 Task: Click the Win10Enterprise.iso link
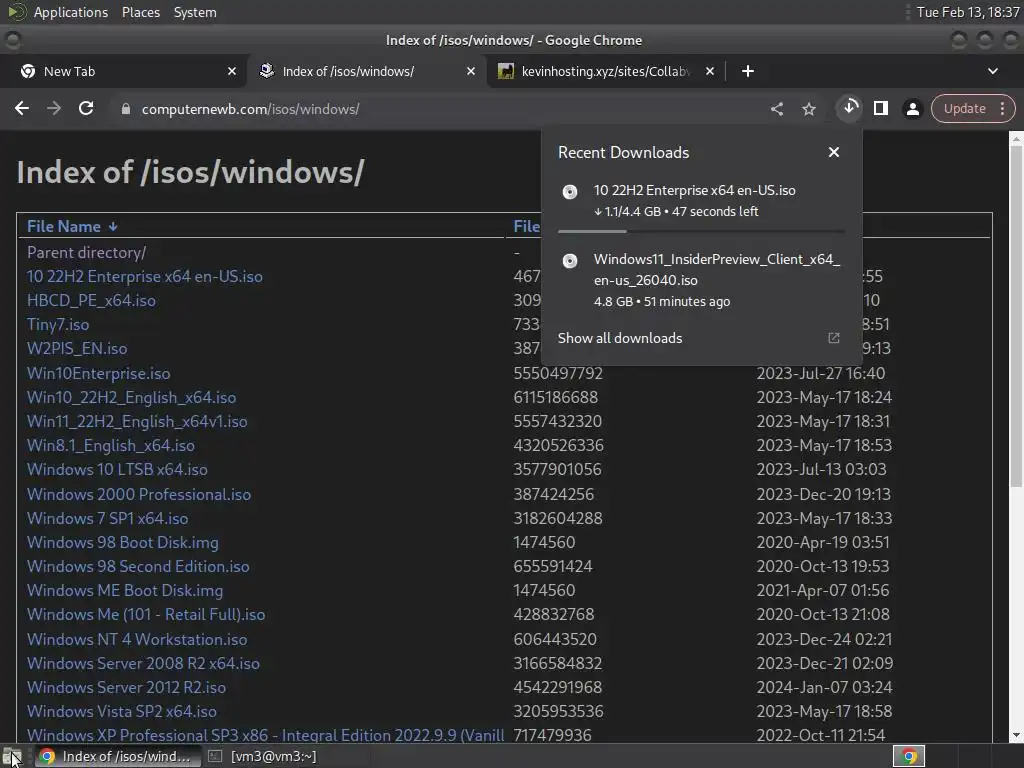(98, 373)
